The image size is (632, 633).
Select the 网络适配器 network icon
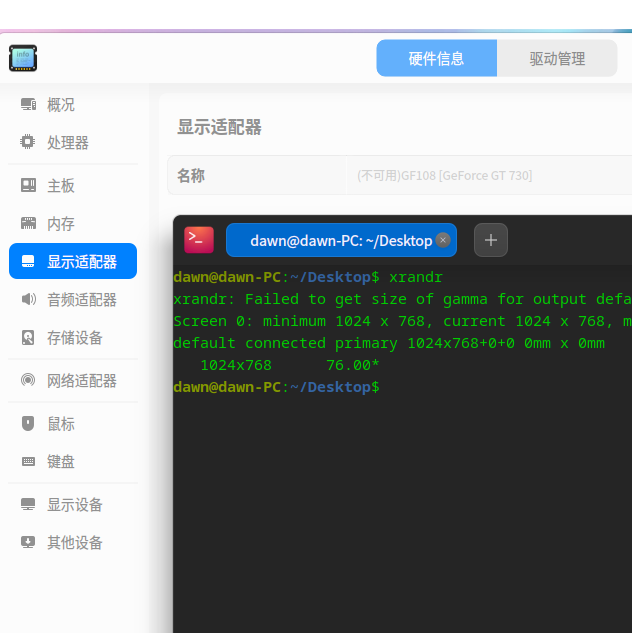click(x=28, y=380)
